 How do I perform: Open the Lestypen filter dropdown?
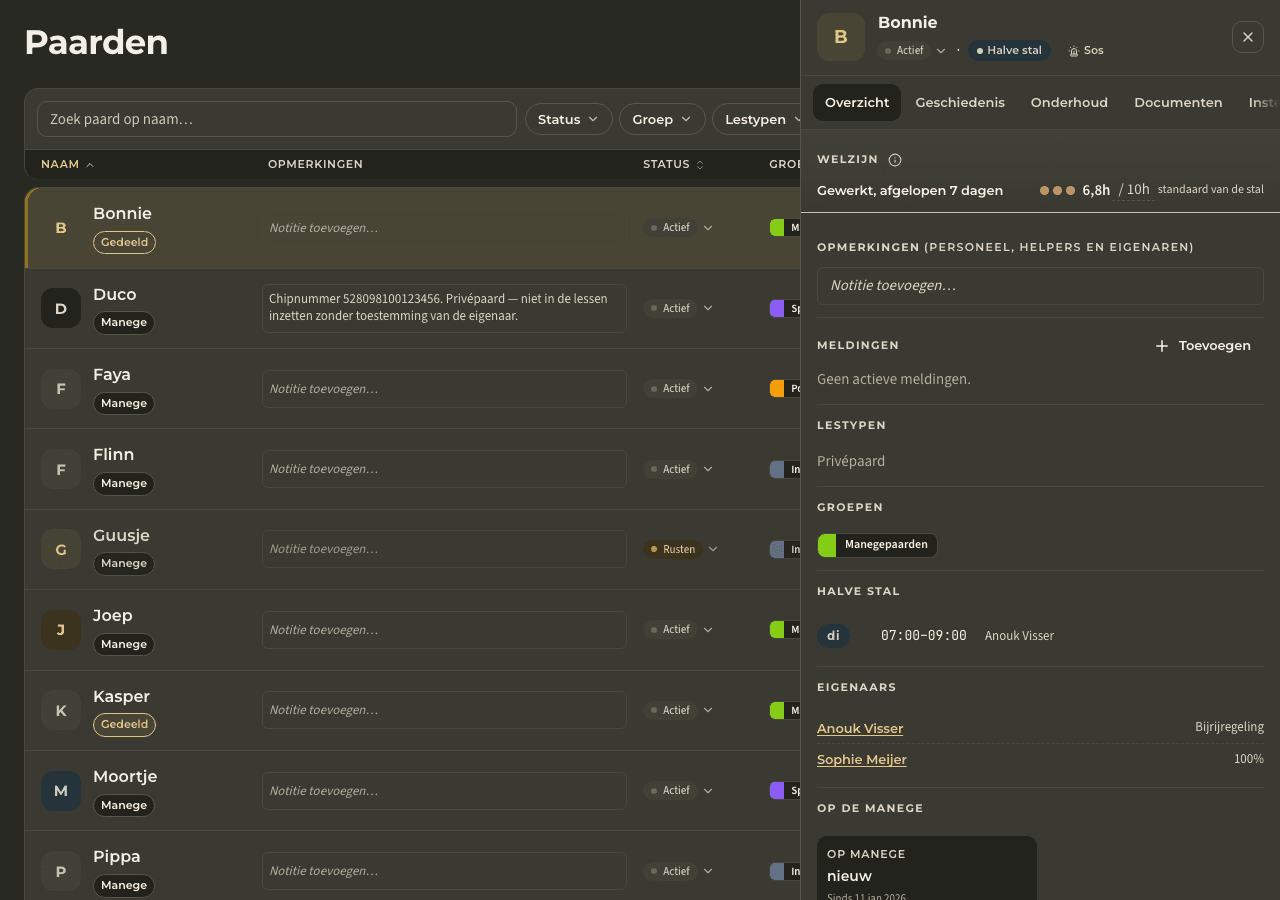[757, 119]
